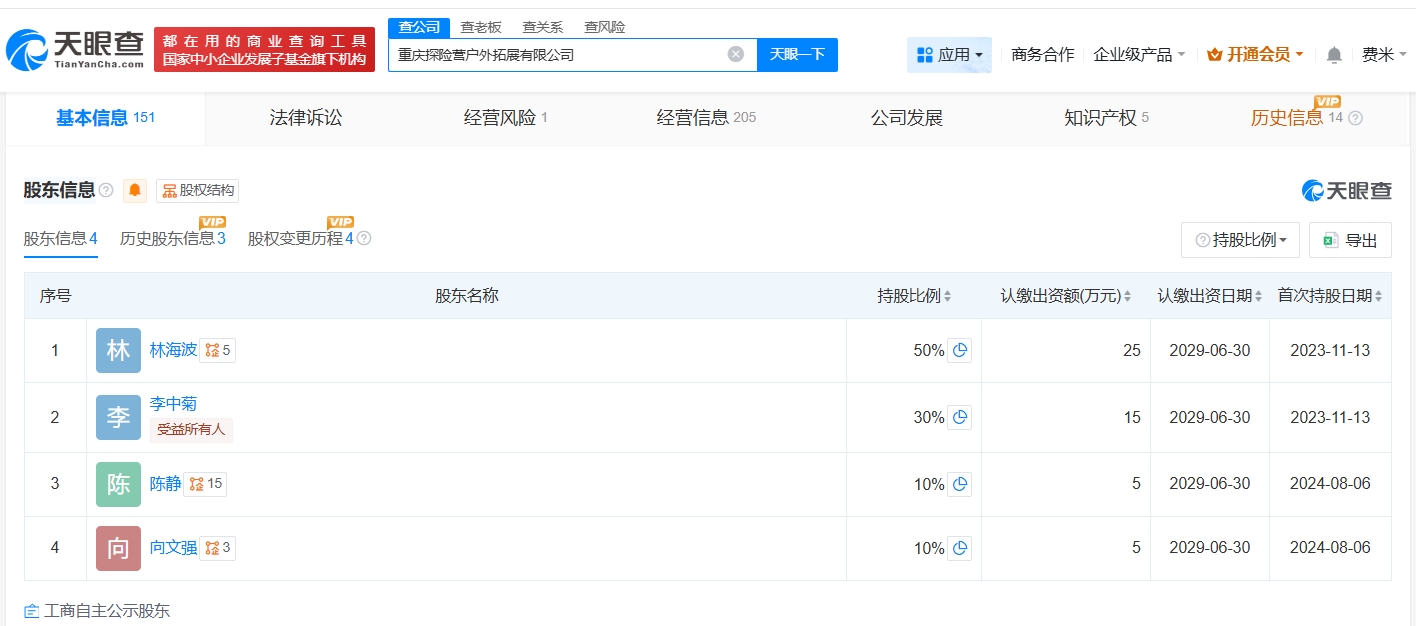Open shareholder link 林海波

pyautogui.click(x=173, y=350)
